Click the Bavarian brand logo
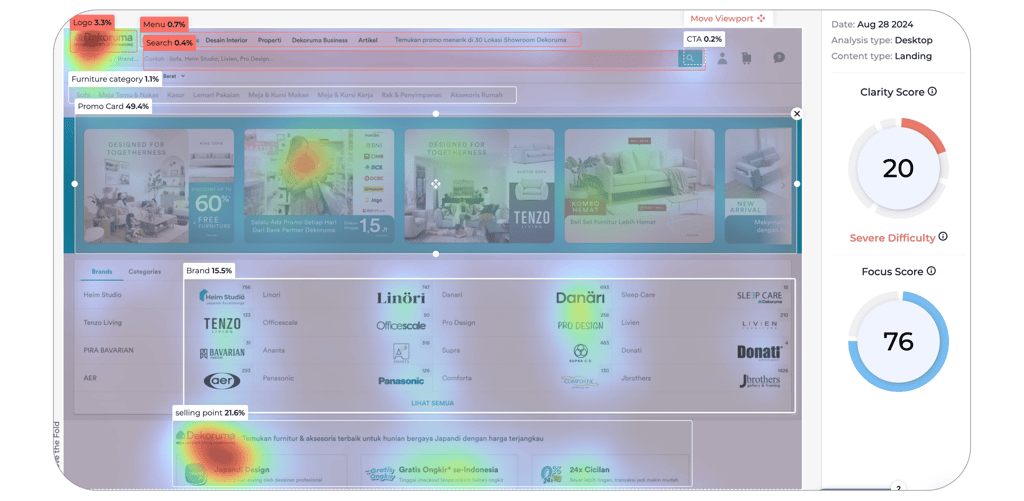Viewport: 1024px width, 501px height. click(x=222, y=353)
